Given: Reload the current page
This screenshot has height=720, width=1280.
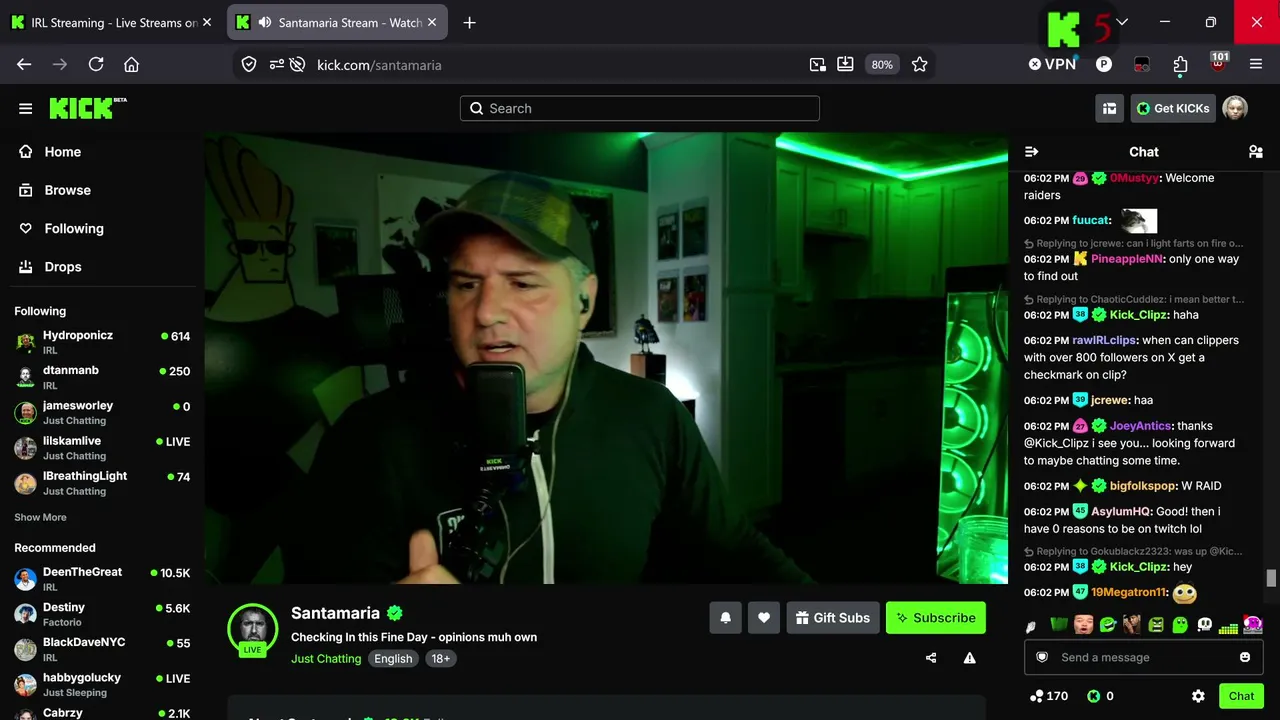Looking at the screenshot, I should (96, 65).
